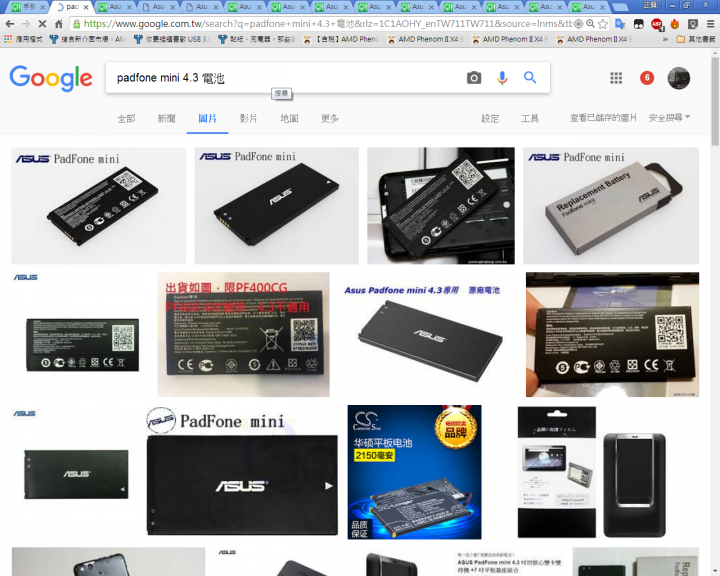The image size is (720, 576).
Task: Stop loading the page with the X button
Action: click(x=42, y=24)
